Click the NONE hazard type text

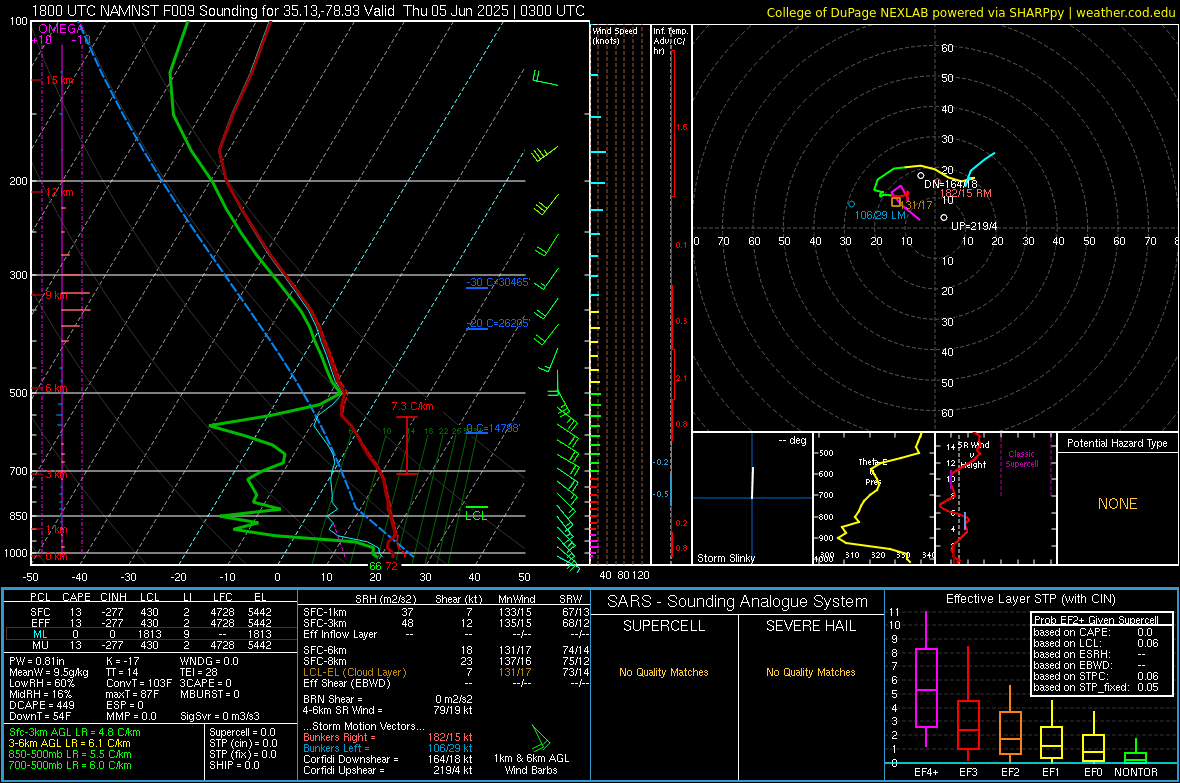pyautogui.click(x=1117, y=504)
